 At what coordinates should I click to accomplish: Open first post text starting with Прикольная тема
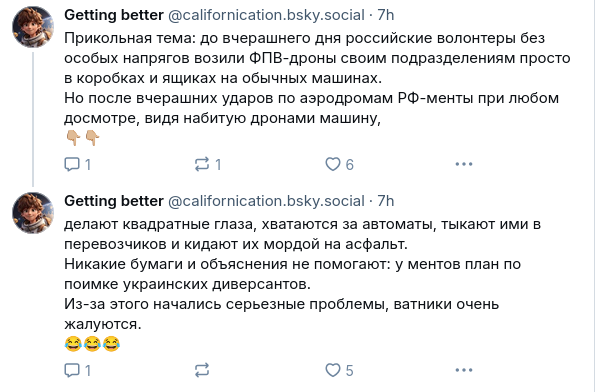coord(317,78)
